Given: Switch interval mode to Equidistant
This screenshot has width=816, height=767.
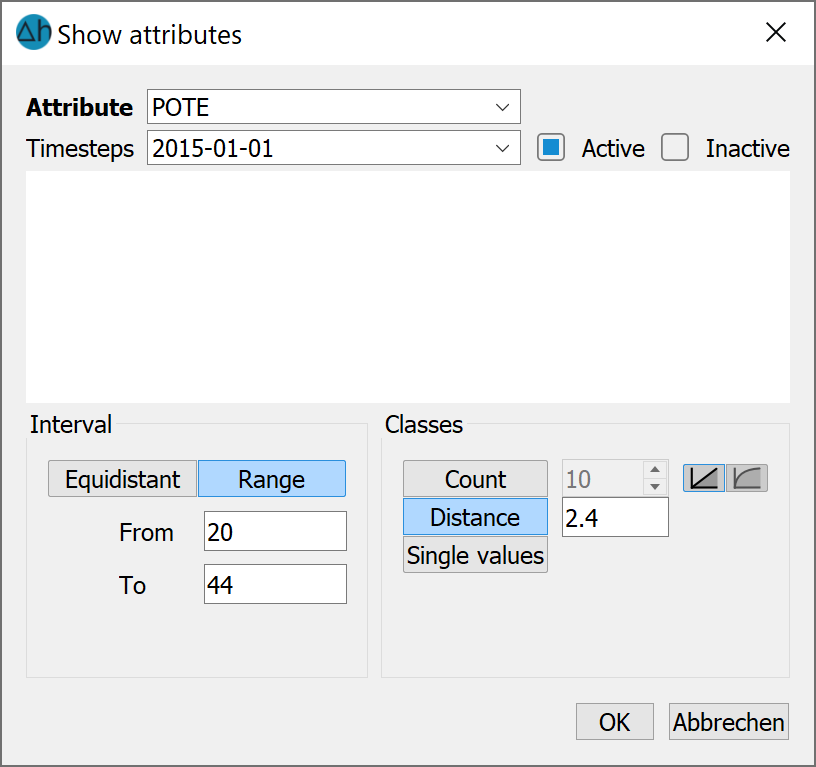Looking at the screenshot, I should click(122, 479).
